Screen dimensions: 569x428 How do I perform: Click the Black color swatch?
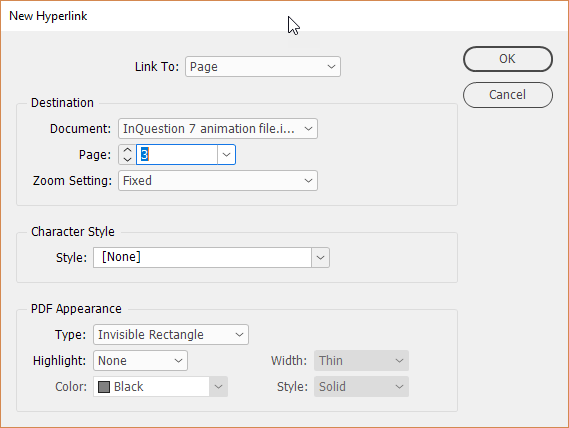coord(104,387)
